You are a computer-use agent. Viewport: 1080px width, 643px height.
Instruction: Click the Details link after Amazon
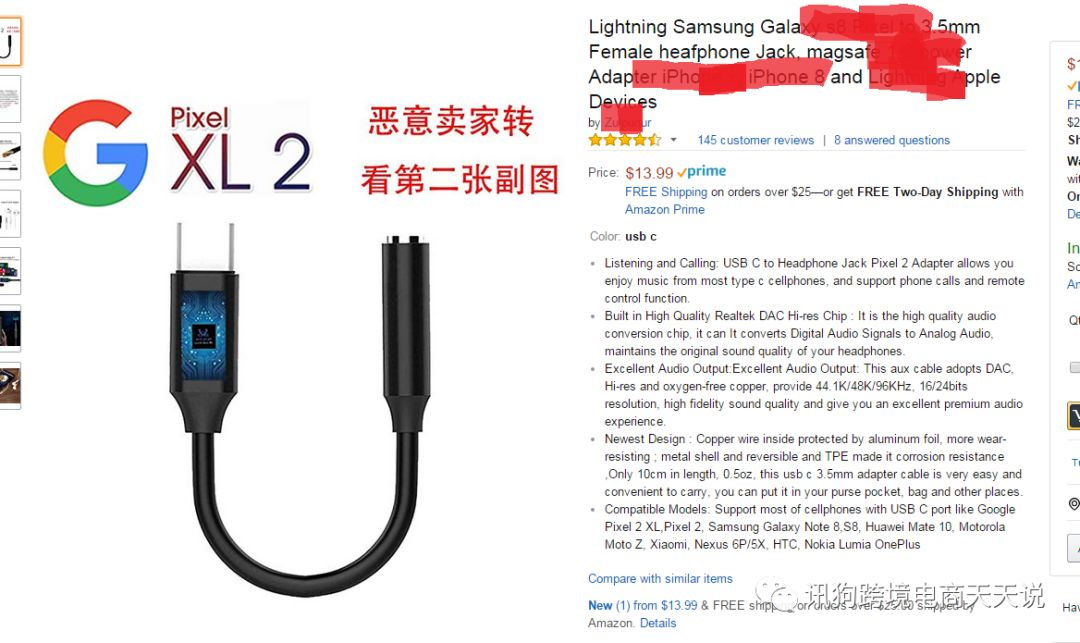(658, 623)
